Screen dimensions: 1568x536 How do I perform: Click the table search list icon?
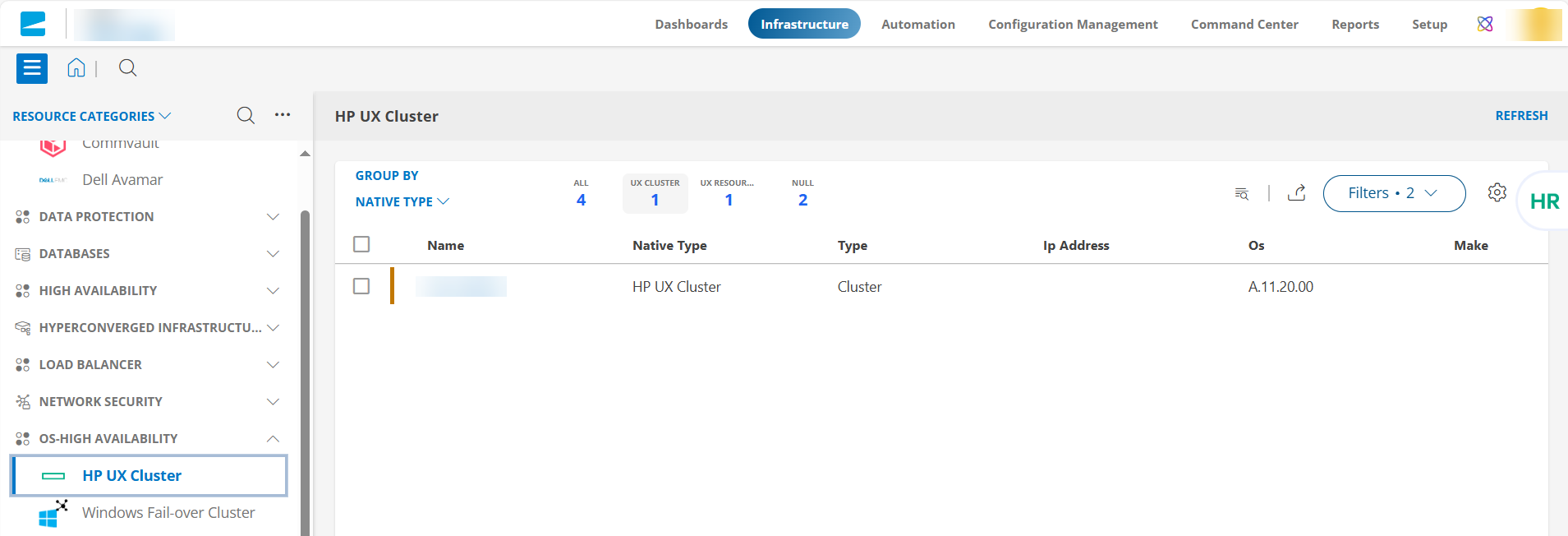pyautogui.click(x=1242, y=193)
